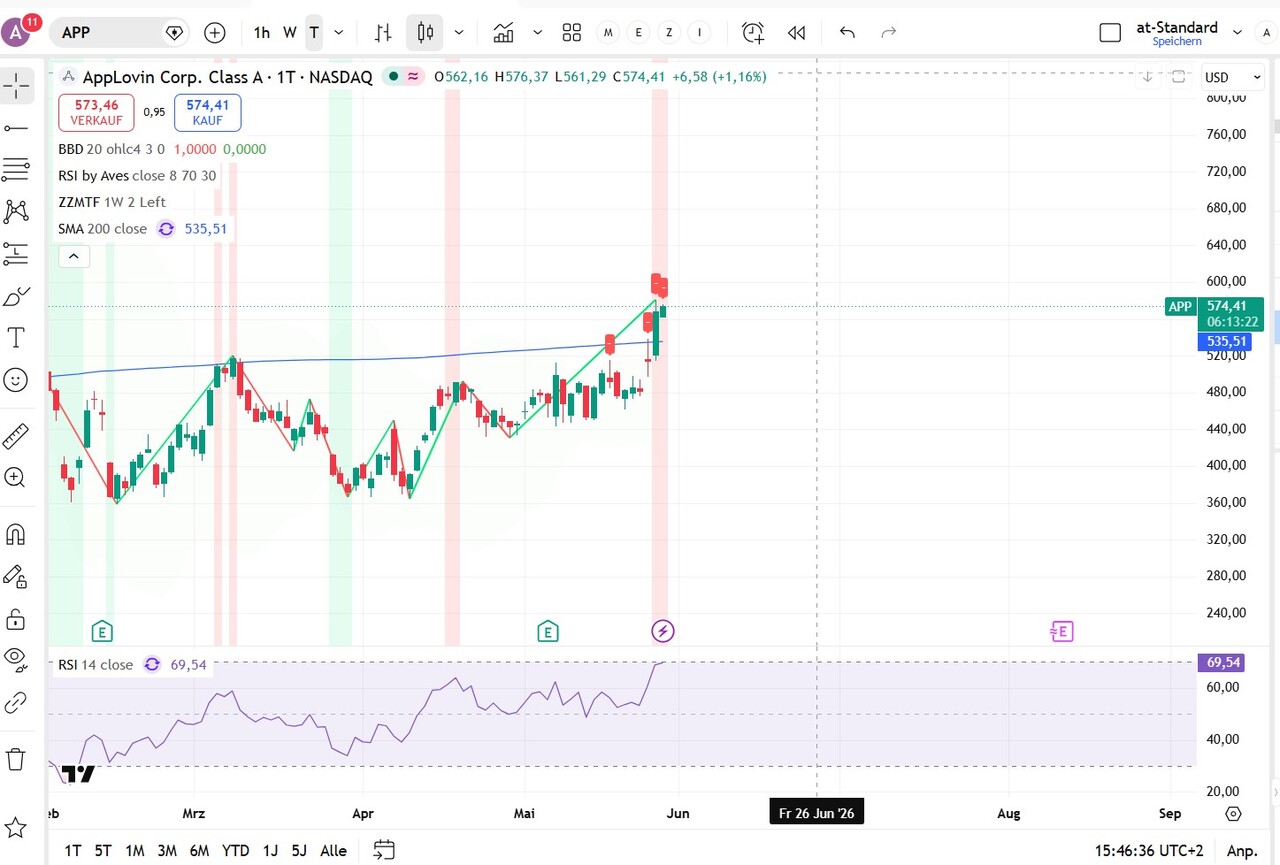
Task: Remove objects with the trash icon
Action: pyautogui.click(x=16, y=759)
